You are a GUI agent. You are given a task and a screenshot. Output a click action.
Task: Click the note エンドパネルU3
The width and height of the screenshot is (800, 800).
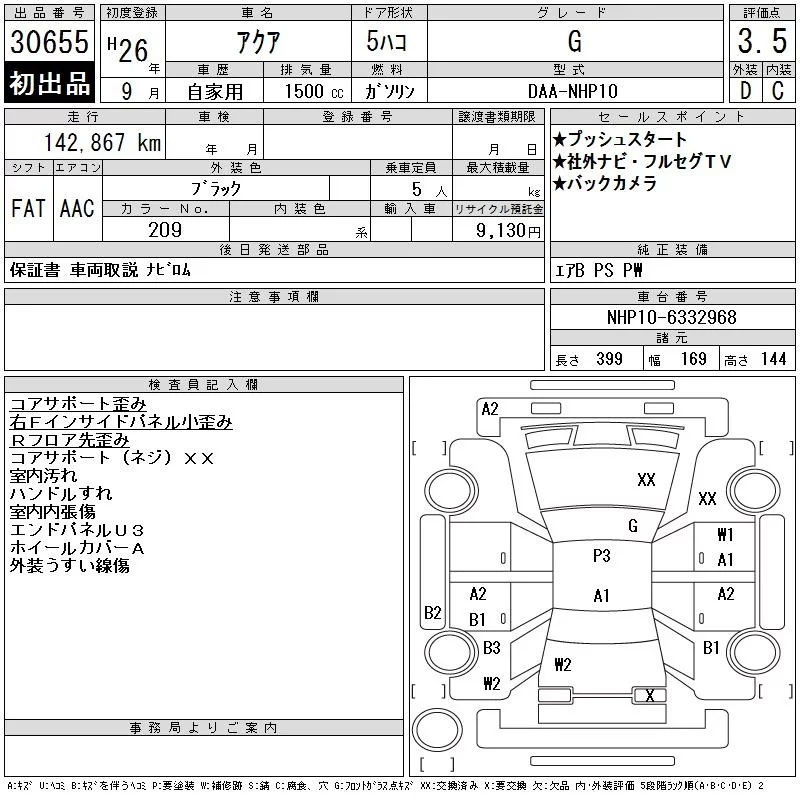(x=77, y=530)
